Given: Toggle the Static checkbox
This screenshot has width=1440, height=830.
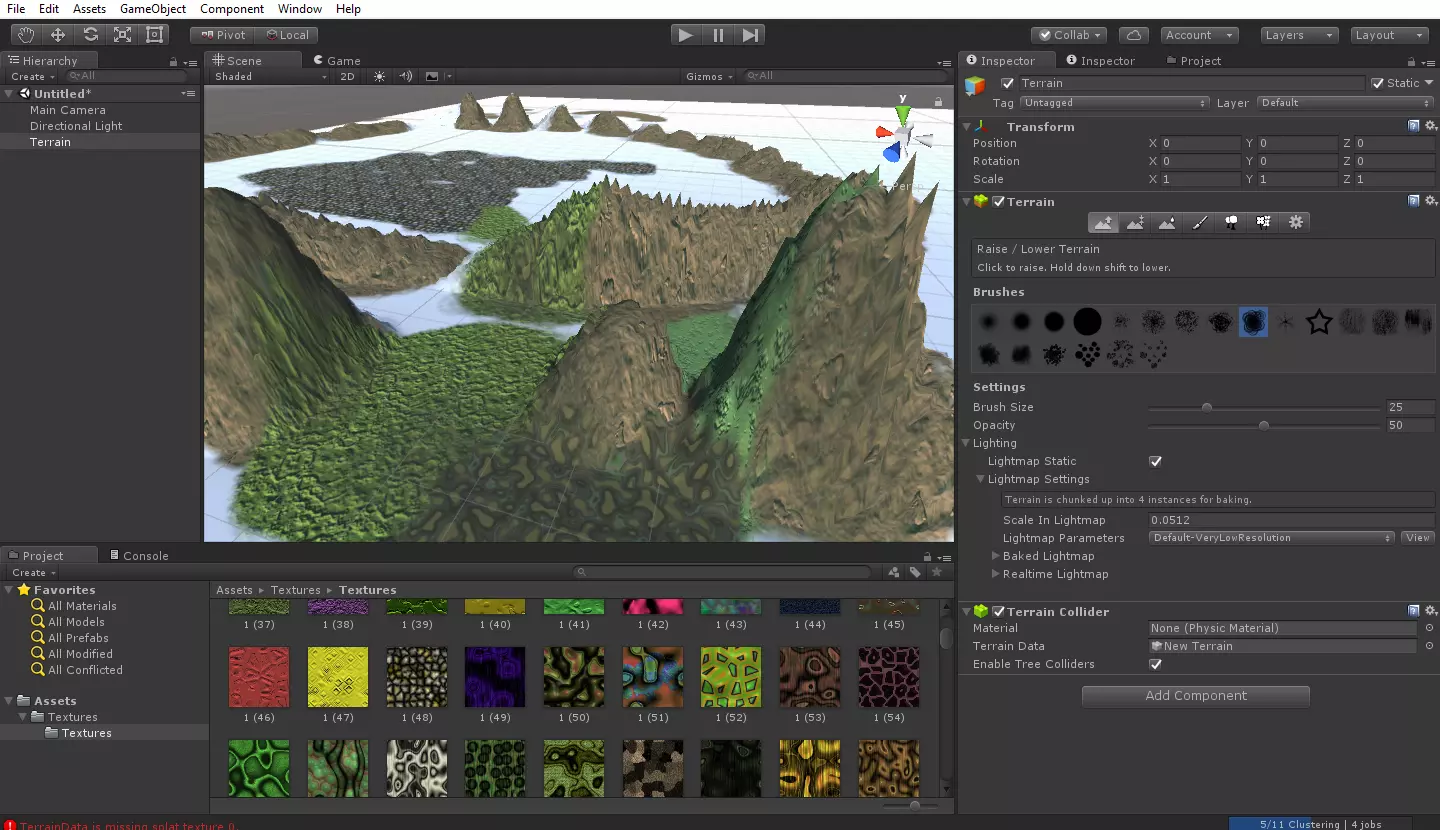Looking at the screenshot, I should pos(1377,83).
